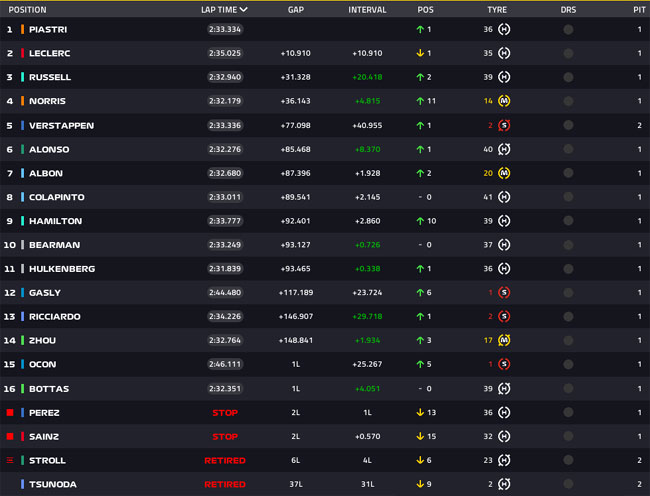Click Ricciardo's DRS indicator dot
650x496 pixels.
(x=568, y=317)
